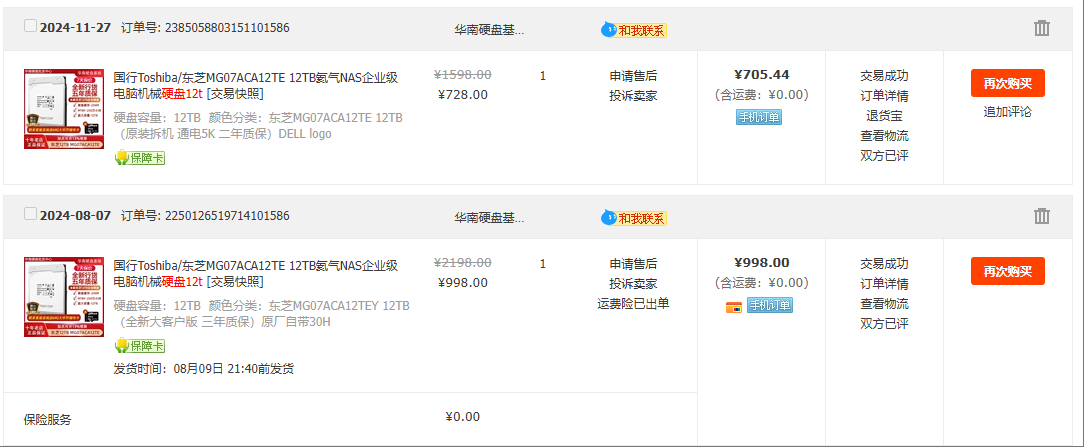
Task: Click the credit card icon under ¥998.00
Action: 733,307
